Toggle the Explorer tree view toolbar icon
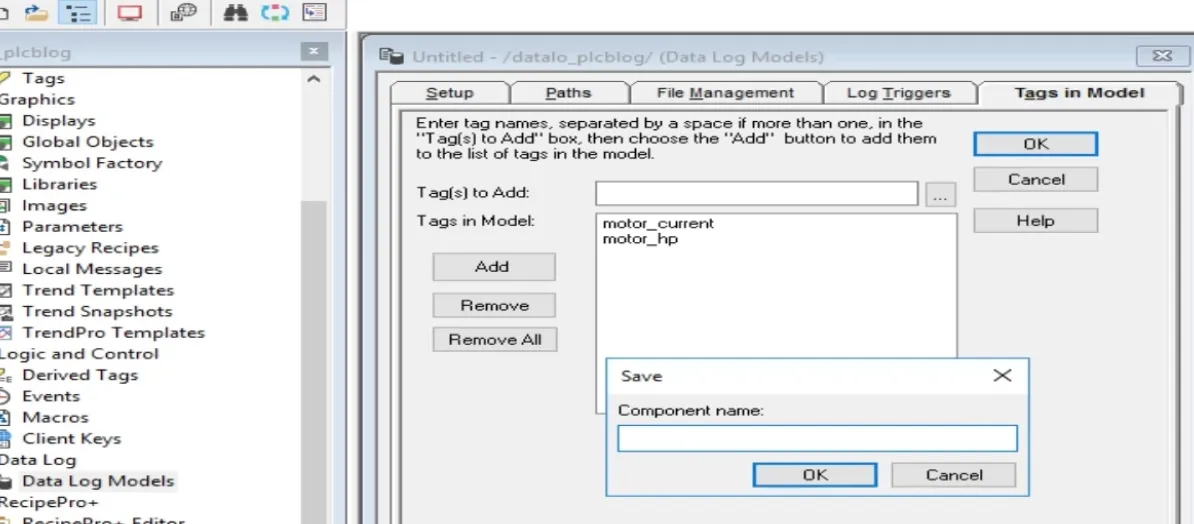This screenshot has height=524, width=1194. point(77,12)
